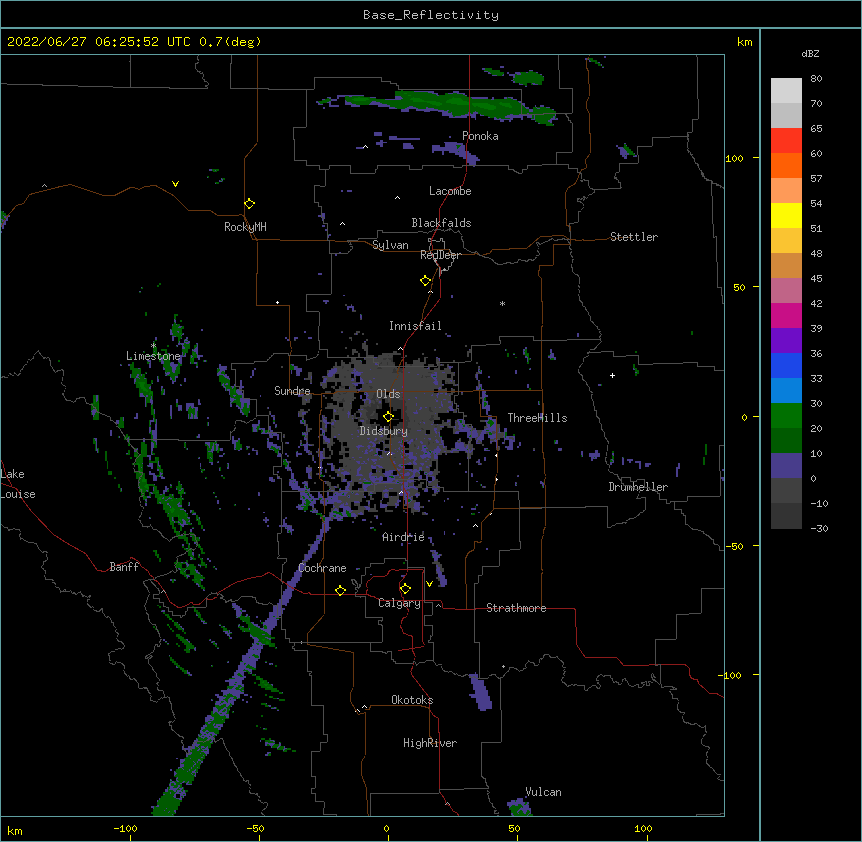Click the Olds town label
The height and width of the screenshot is (842, 862).
(x=388, y=394)
